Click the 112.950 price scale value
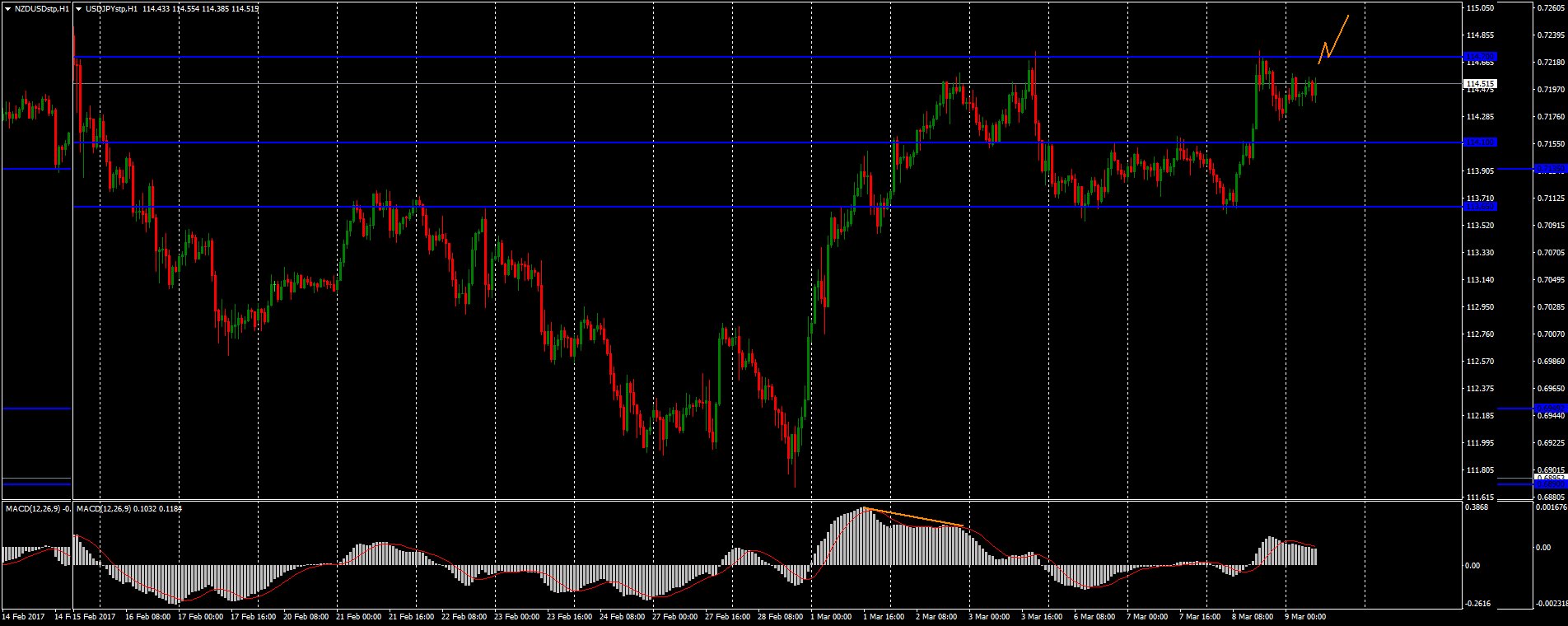This screenshot has width=1568, height=626. click(1481, 307)
